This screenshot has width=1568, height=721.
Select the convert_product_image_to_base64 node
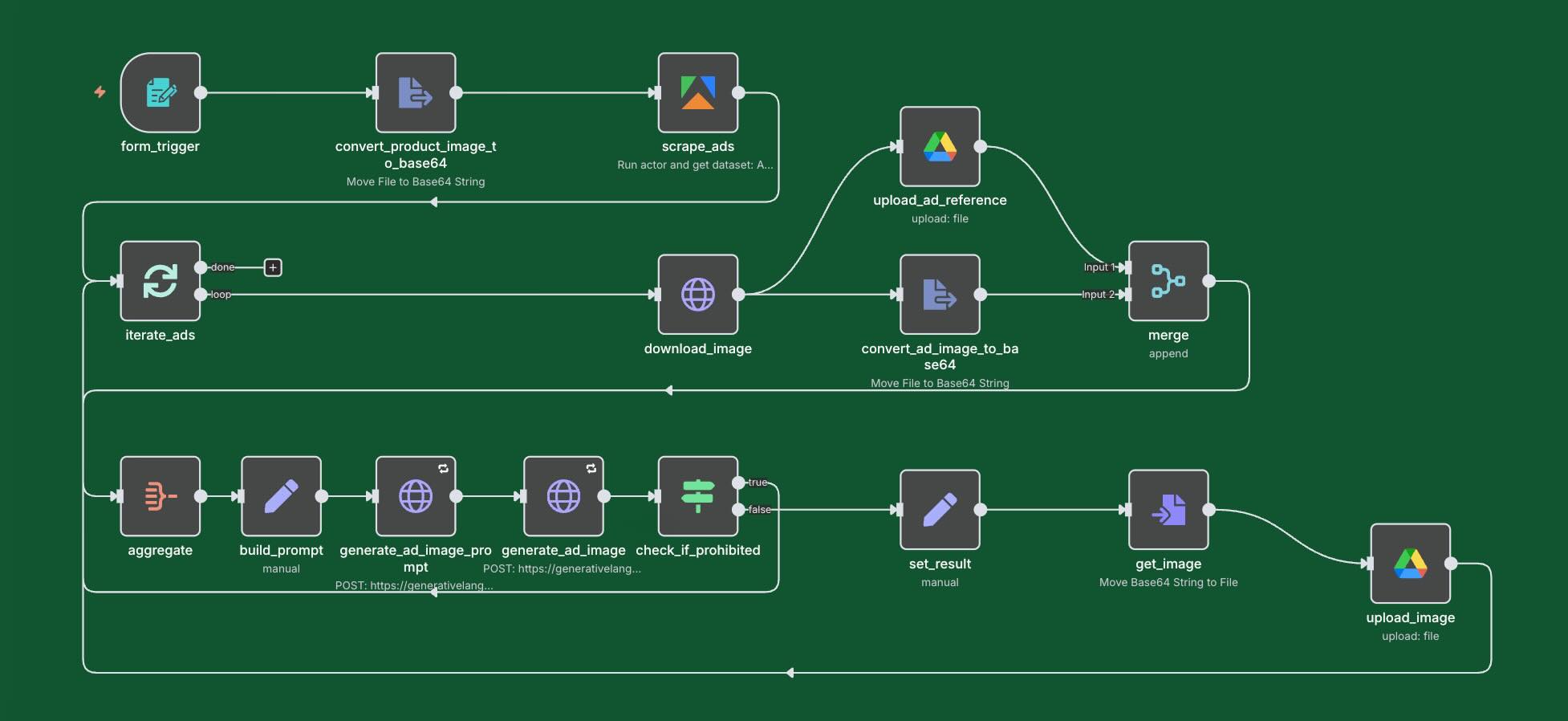tap(416, 93)
